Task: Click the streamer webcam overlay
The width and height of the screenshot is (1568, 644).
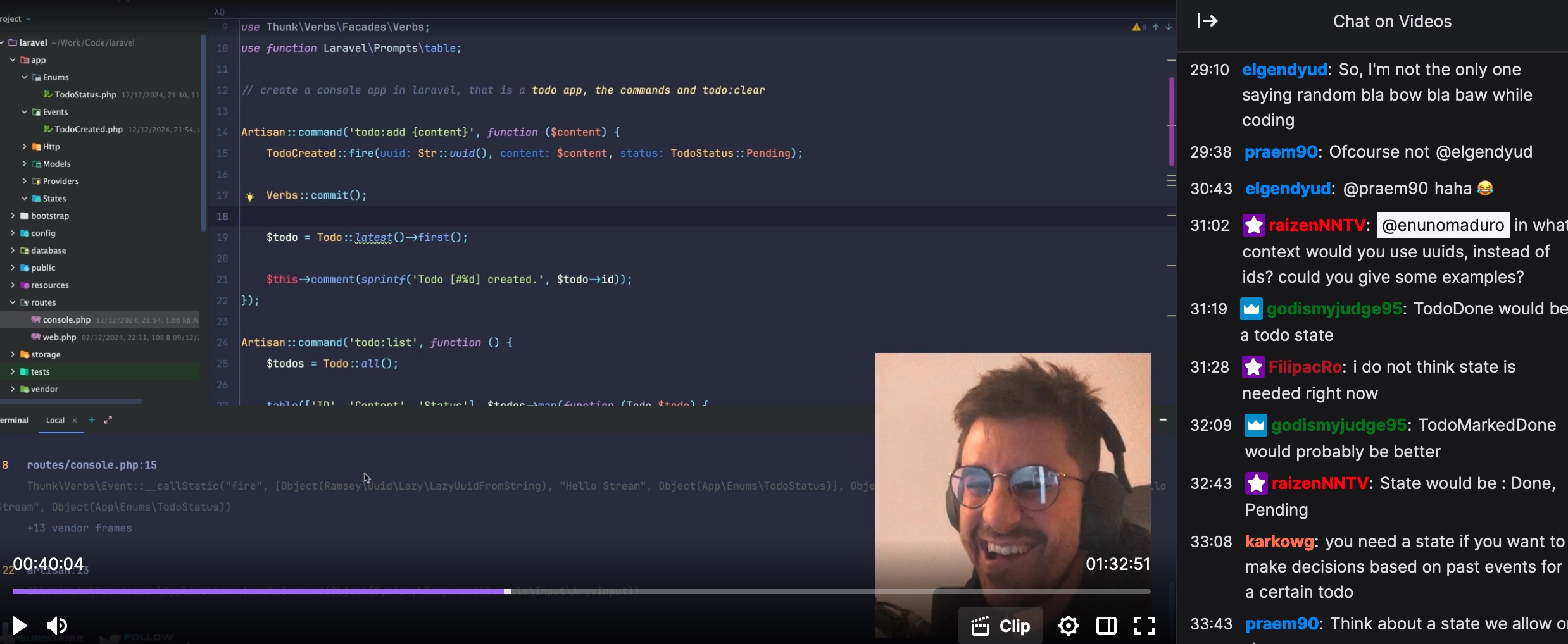Action: (x=1013, y=493)
